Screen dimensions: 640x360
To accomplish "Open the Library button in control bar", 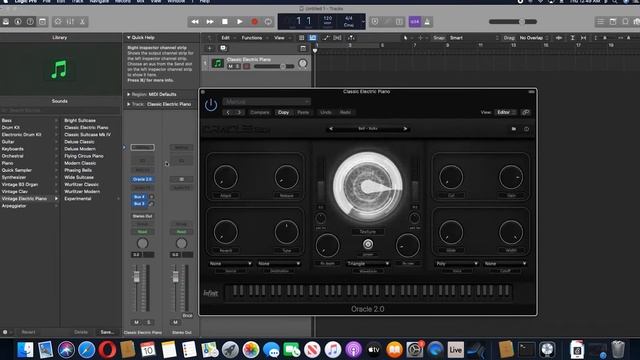I will click(x=6, y=22).
